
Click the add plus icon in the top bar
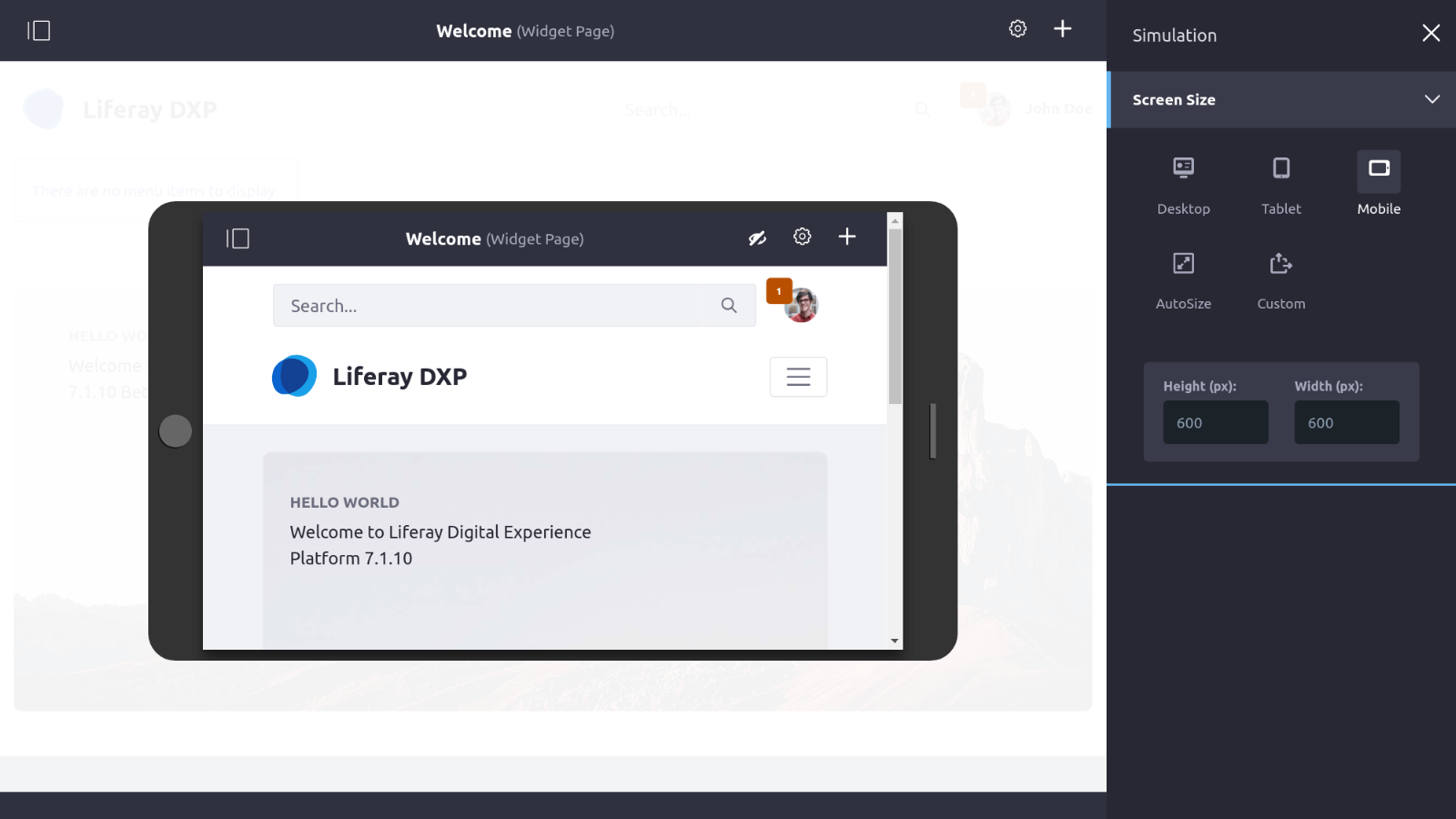pos(1062,29)
